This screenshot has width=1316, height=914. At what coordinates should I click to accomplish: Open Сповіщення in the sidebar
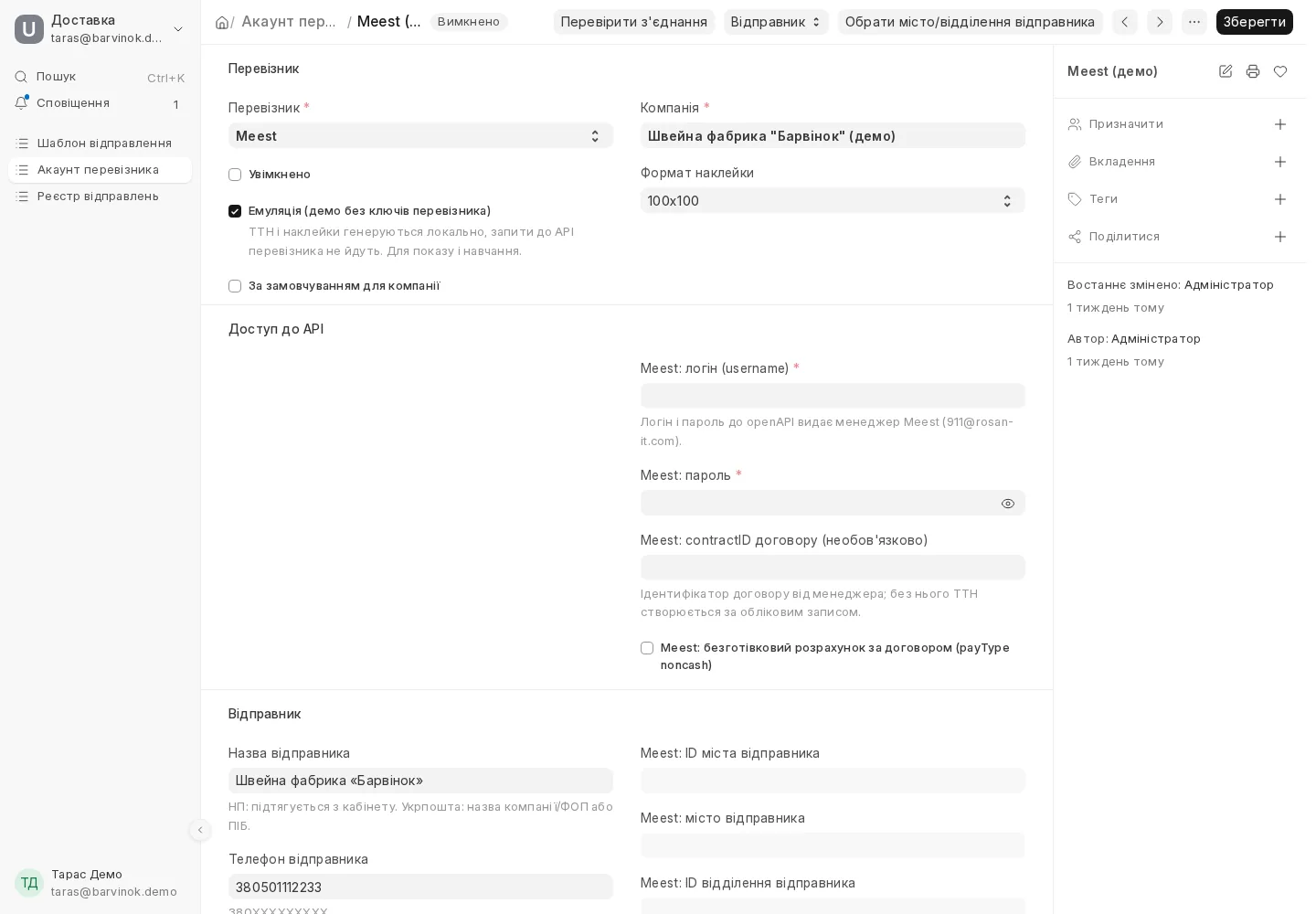[101, 103]
